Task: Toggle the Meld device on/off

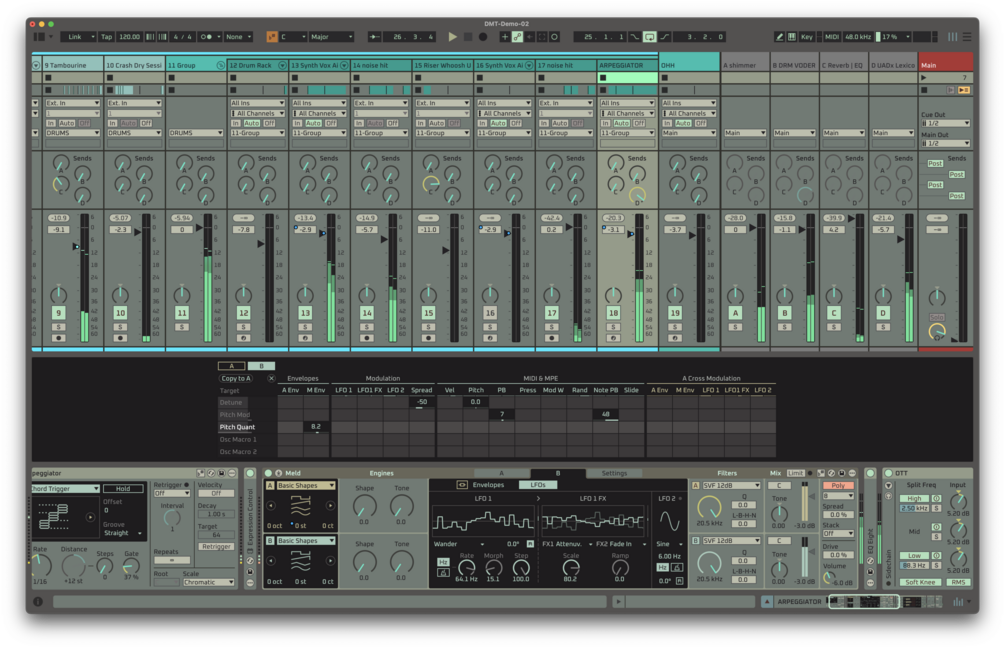Action: tap(269, 473)
